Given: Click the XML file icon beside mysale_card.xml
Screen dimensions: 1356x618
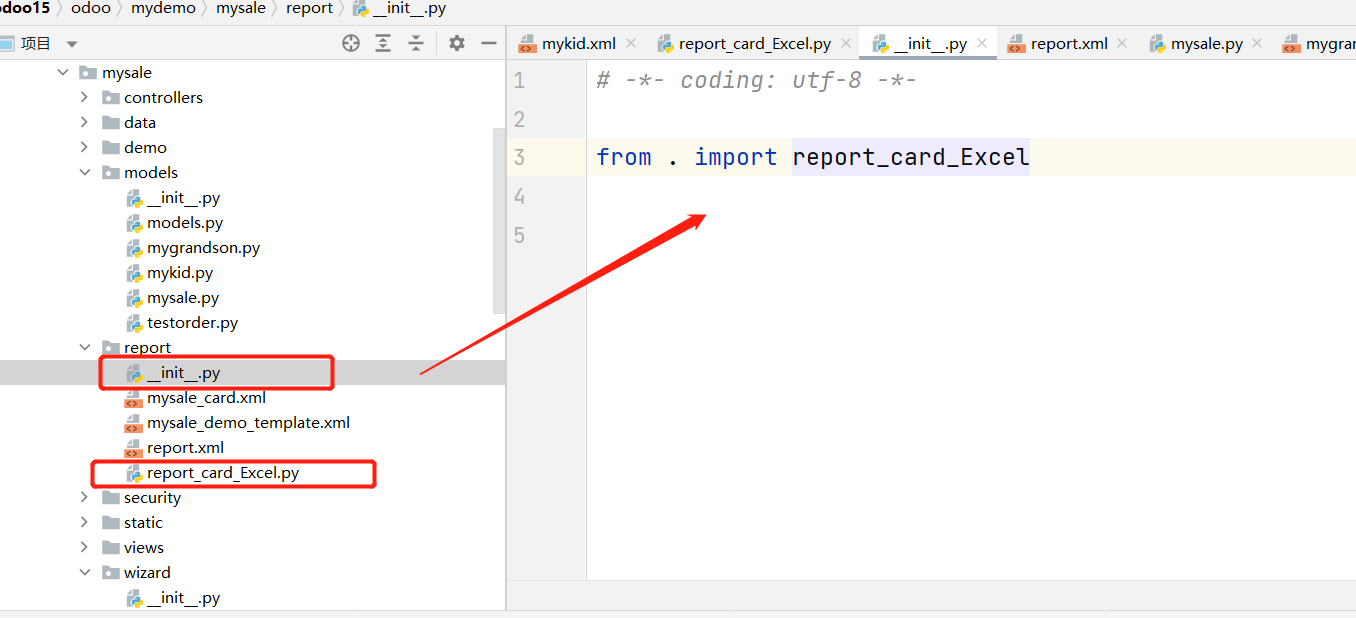Looking at the screenshot, I should point(135,397).
